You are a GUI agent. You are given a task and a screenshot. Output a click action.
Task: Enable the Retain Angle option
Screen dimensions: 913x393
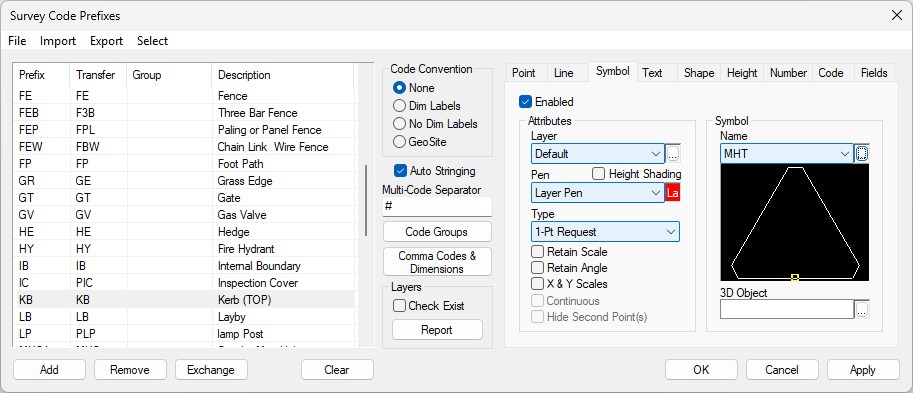pos(537,268)
